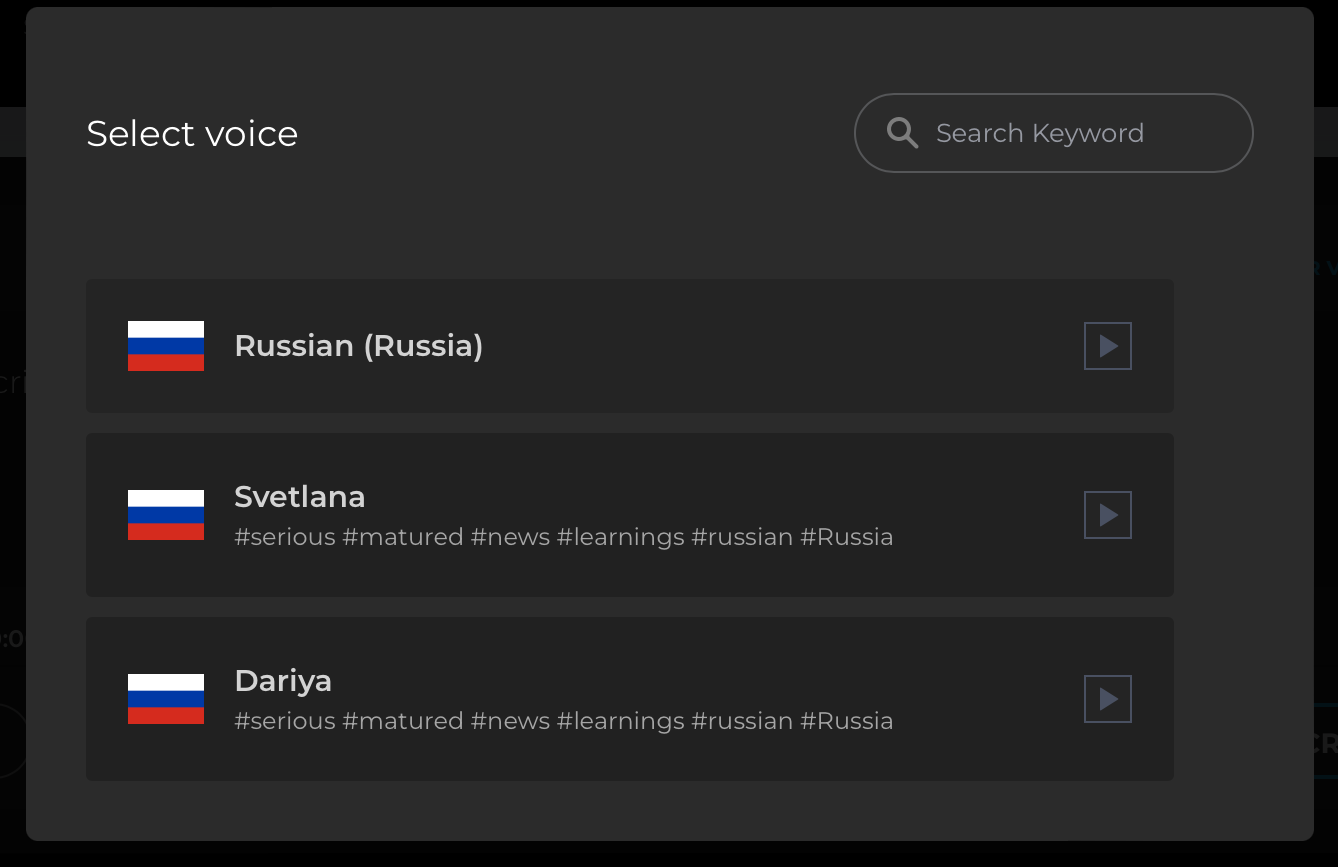Click the Russian flag next to Dariya

166,699
